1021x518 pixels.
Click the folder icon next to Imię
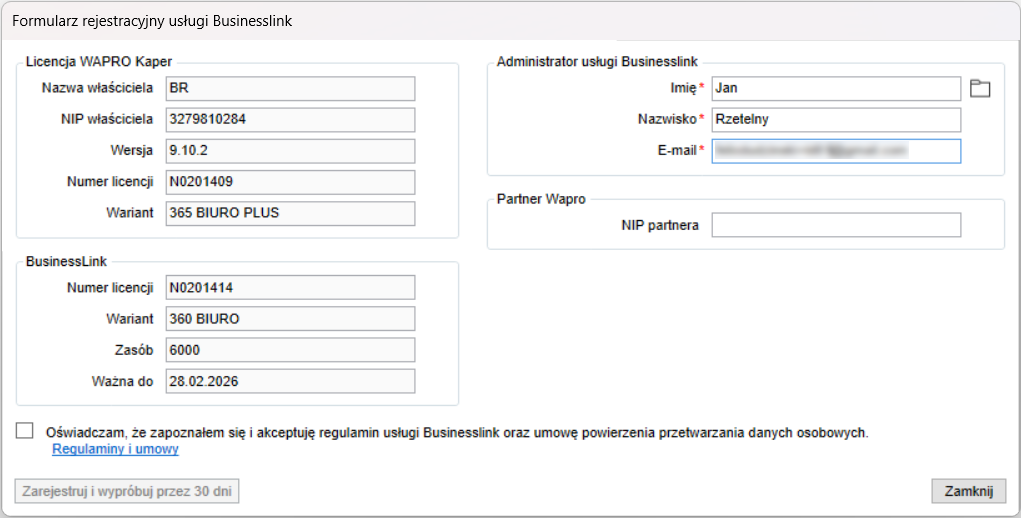pos(980,89)
